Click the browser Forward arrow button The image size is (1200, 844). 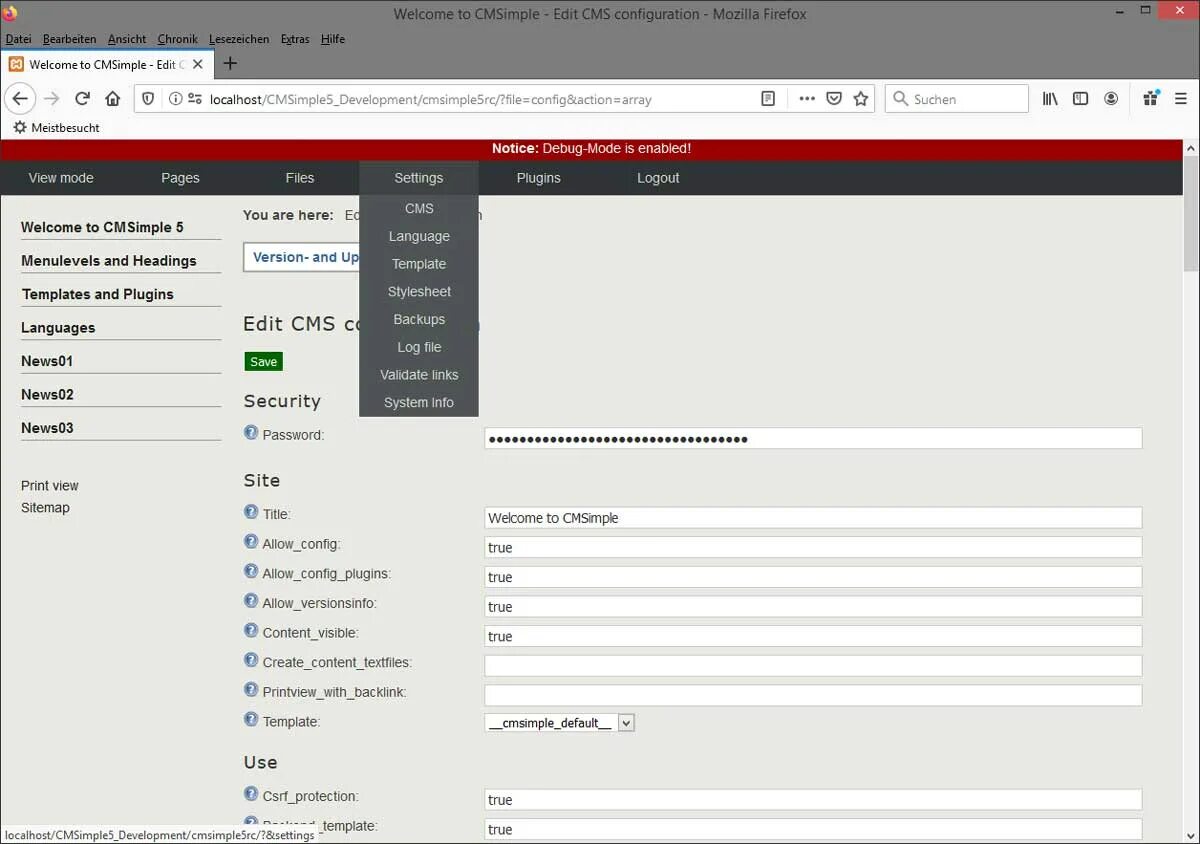pyautogui.click(x=52, y=99)
